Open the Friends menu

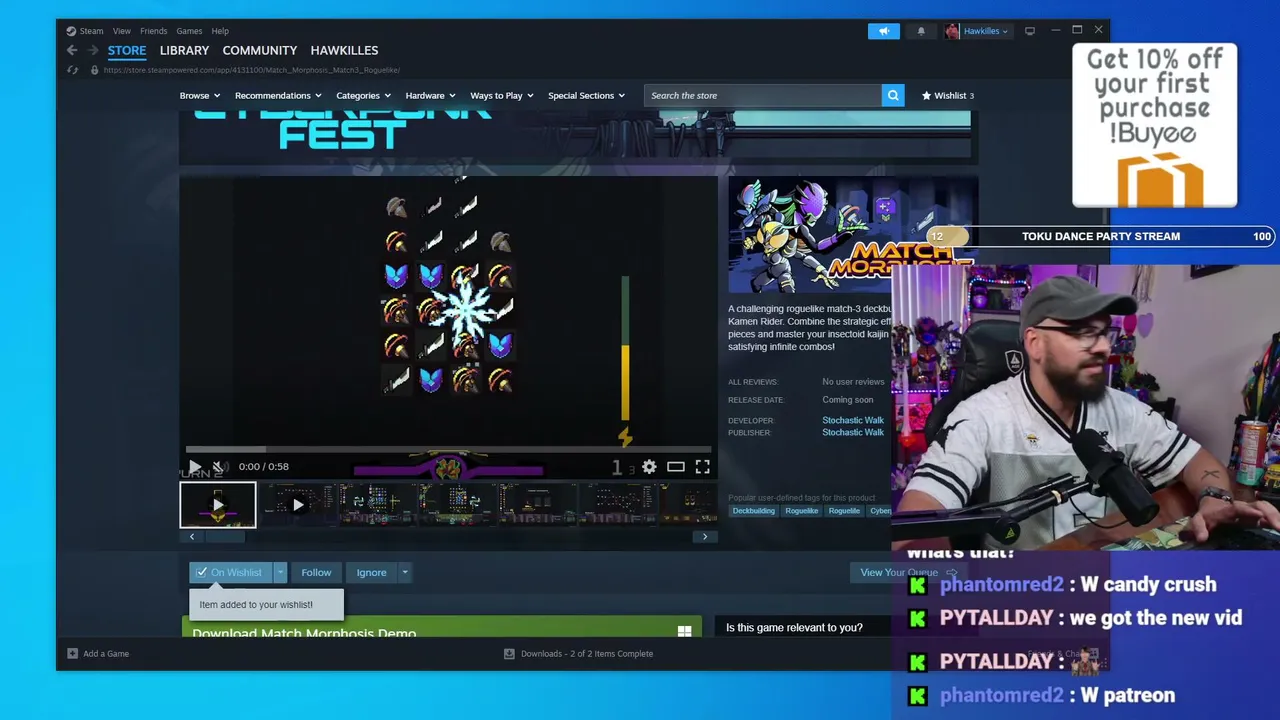point(154,31)
